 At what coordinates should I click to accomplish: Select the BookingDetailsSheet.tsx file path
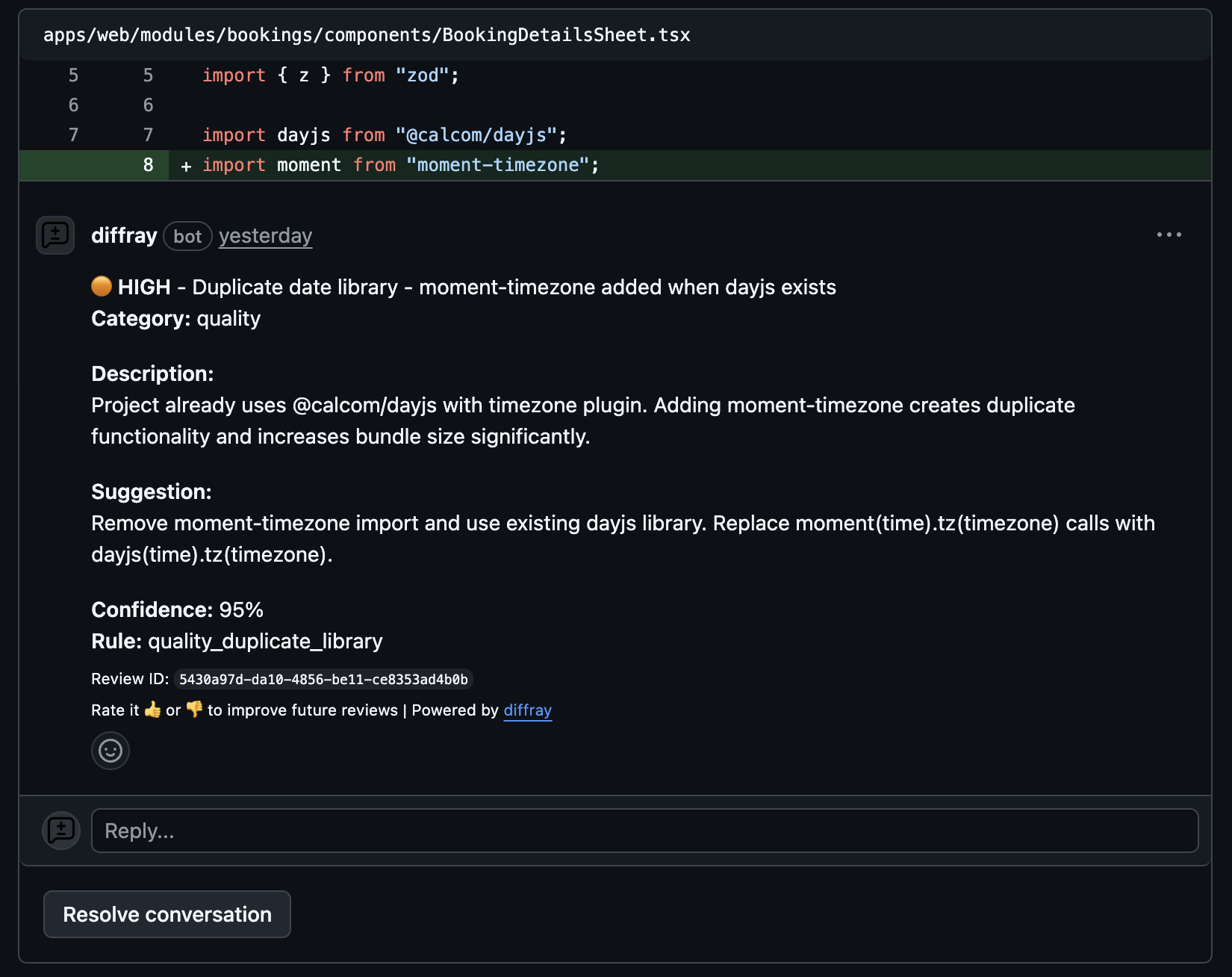pos(367,34)
